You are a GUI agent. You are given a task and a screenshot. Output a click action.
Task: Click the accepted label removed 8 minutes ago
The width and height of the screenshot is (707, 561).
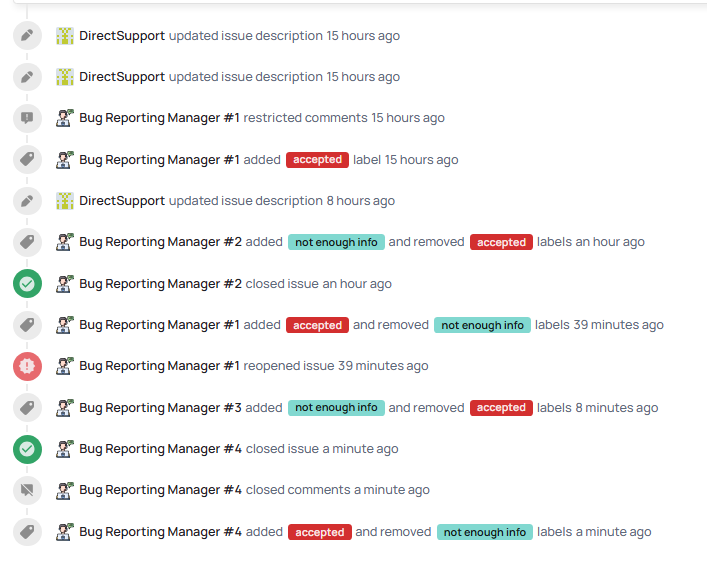(501, 408)
